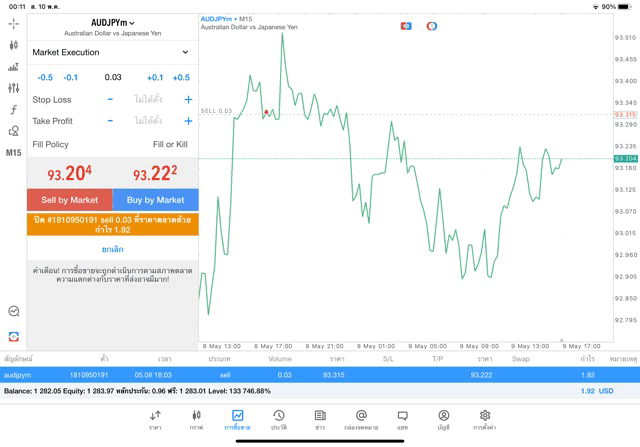Open the News tab in bottom bar
This screenshot has width=640, height=447.
pyautogui.click(x=320, y=420)
